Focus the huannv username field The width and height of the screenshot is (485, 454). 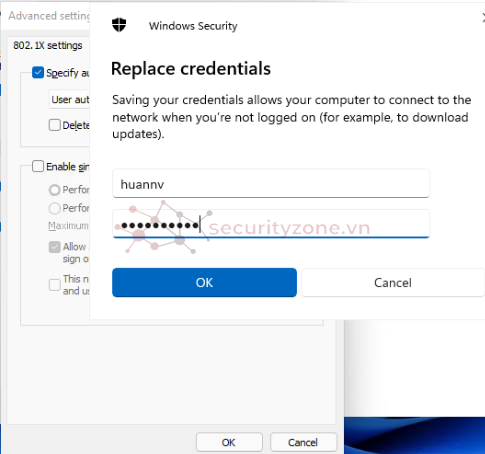[271, 184]
